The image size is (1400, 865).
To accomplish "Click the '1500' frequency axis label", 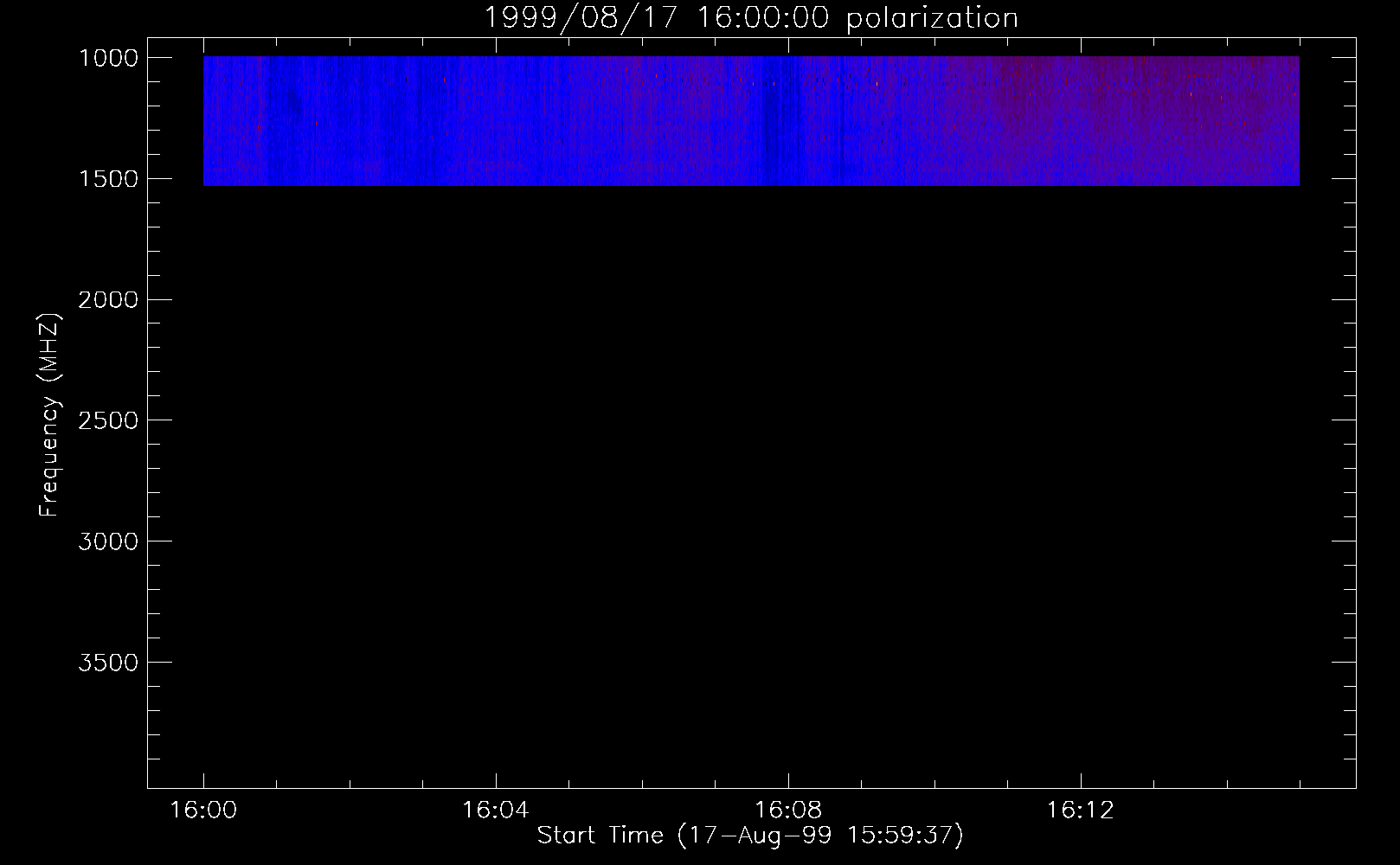I will (x=108, y=179).
